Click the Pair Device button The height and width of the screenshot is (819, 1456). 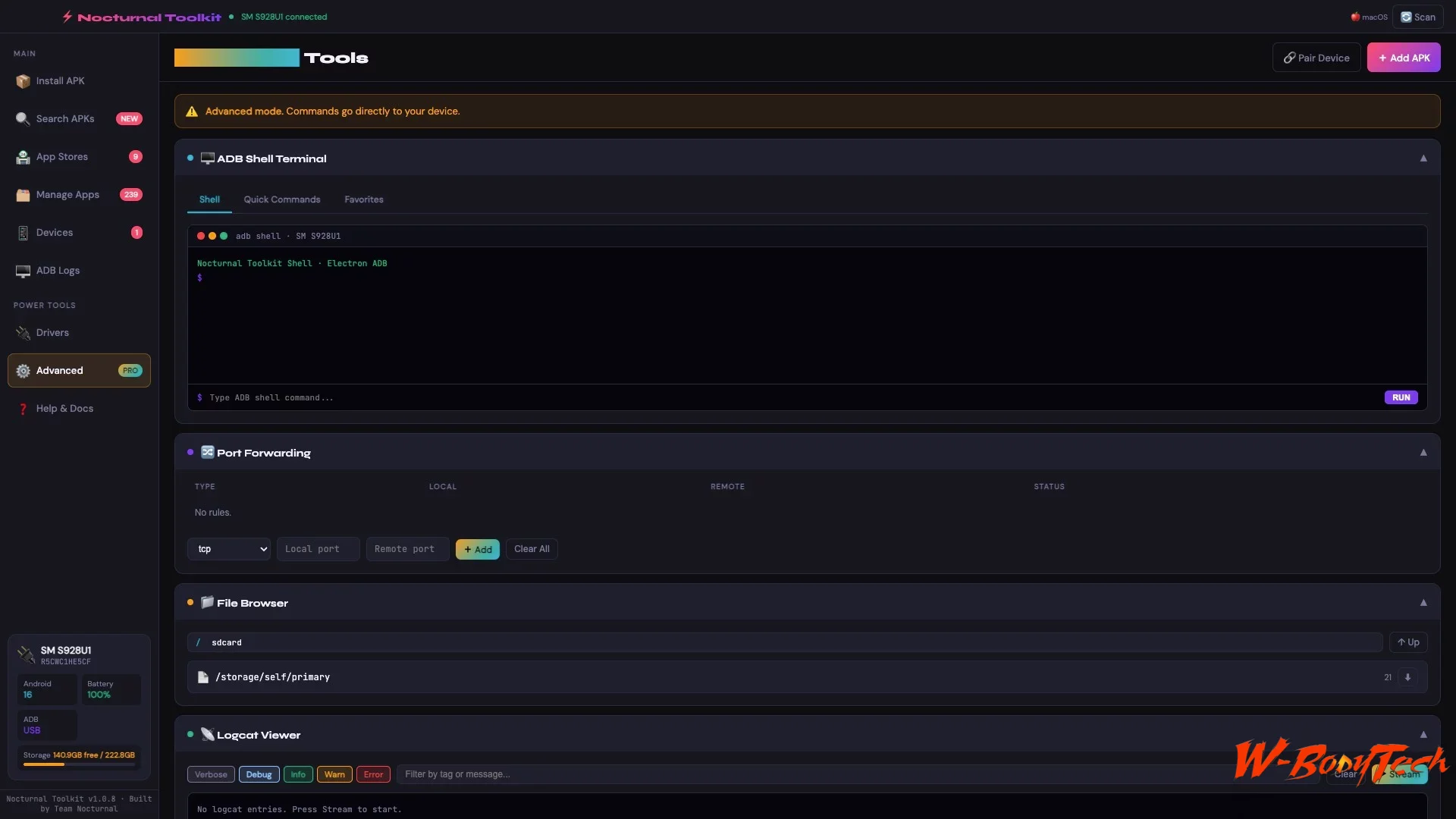point(1316,58)
